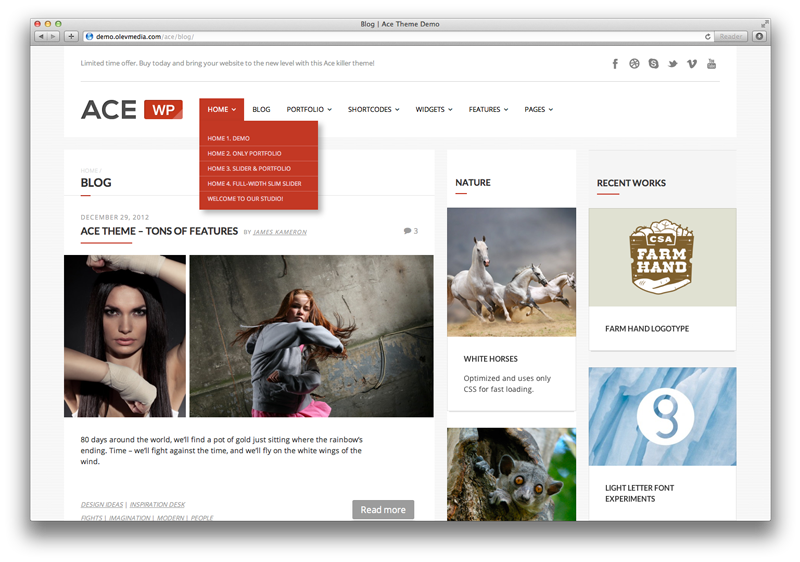Click the ACE WP logo
Screen dimensions: 800x562
click(x=132, y=110)
